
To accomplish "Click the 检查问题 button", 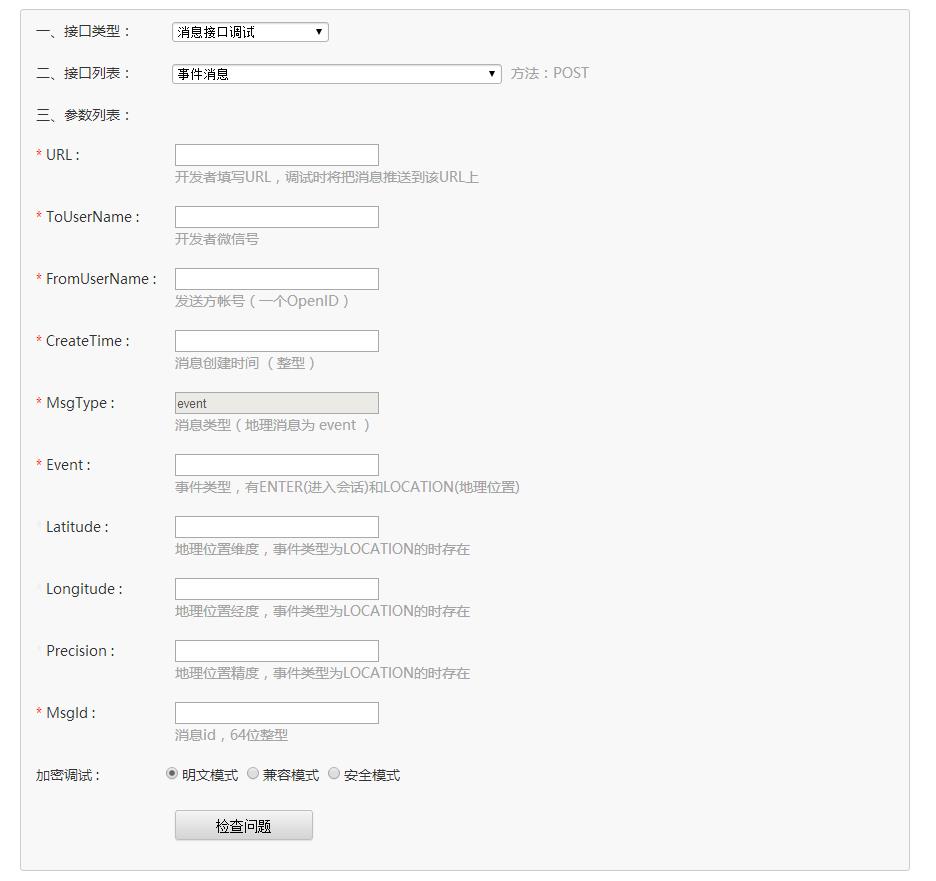I will tap(243, 824).
